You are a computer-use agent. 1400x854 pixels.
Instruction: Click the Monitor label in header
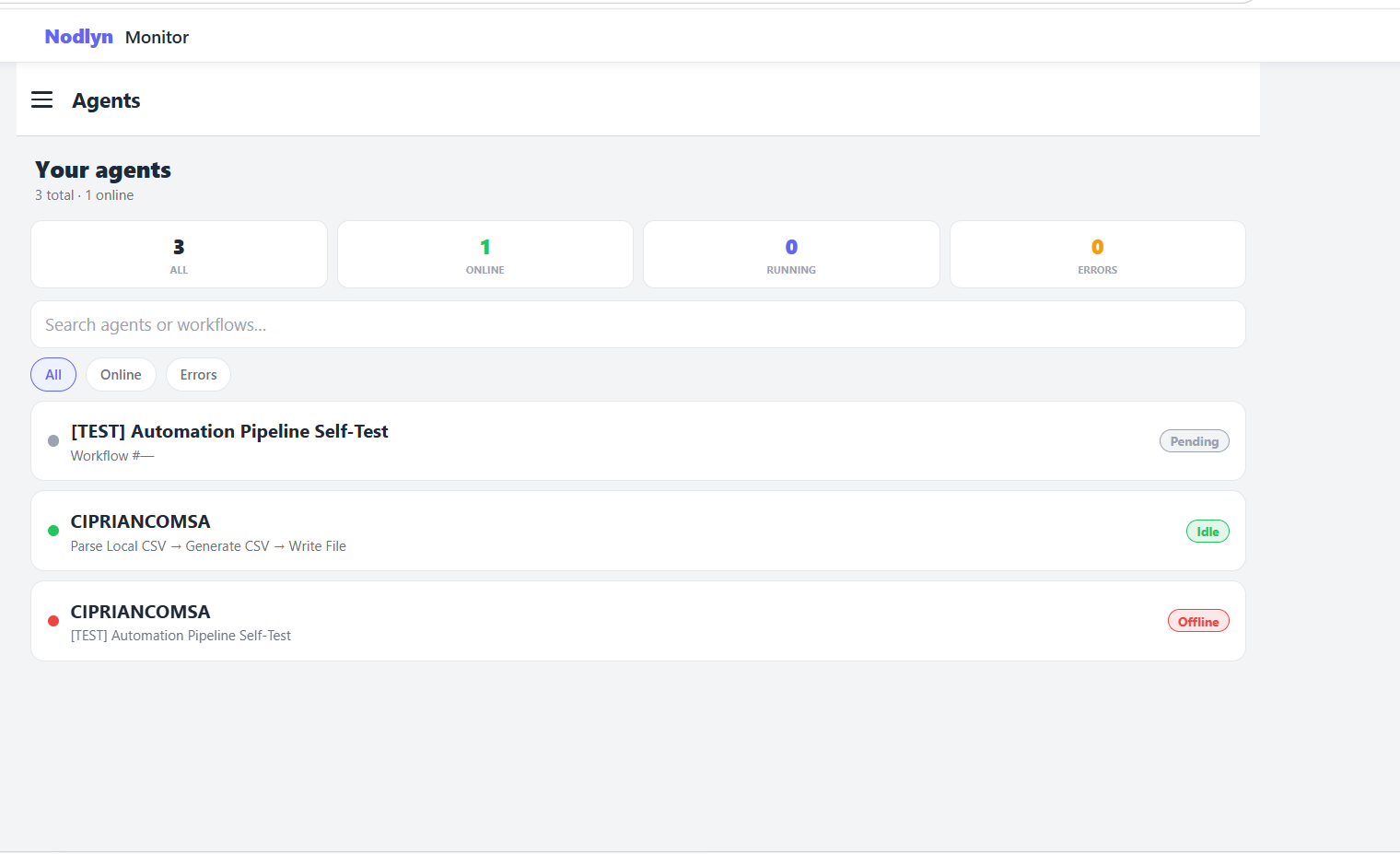coord(157,38)
